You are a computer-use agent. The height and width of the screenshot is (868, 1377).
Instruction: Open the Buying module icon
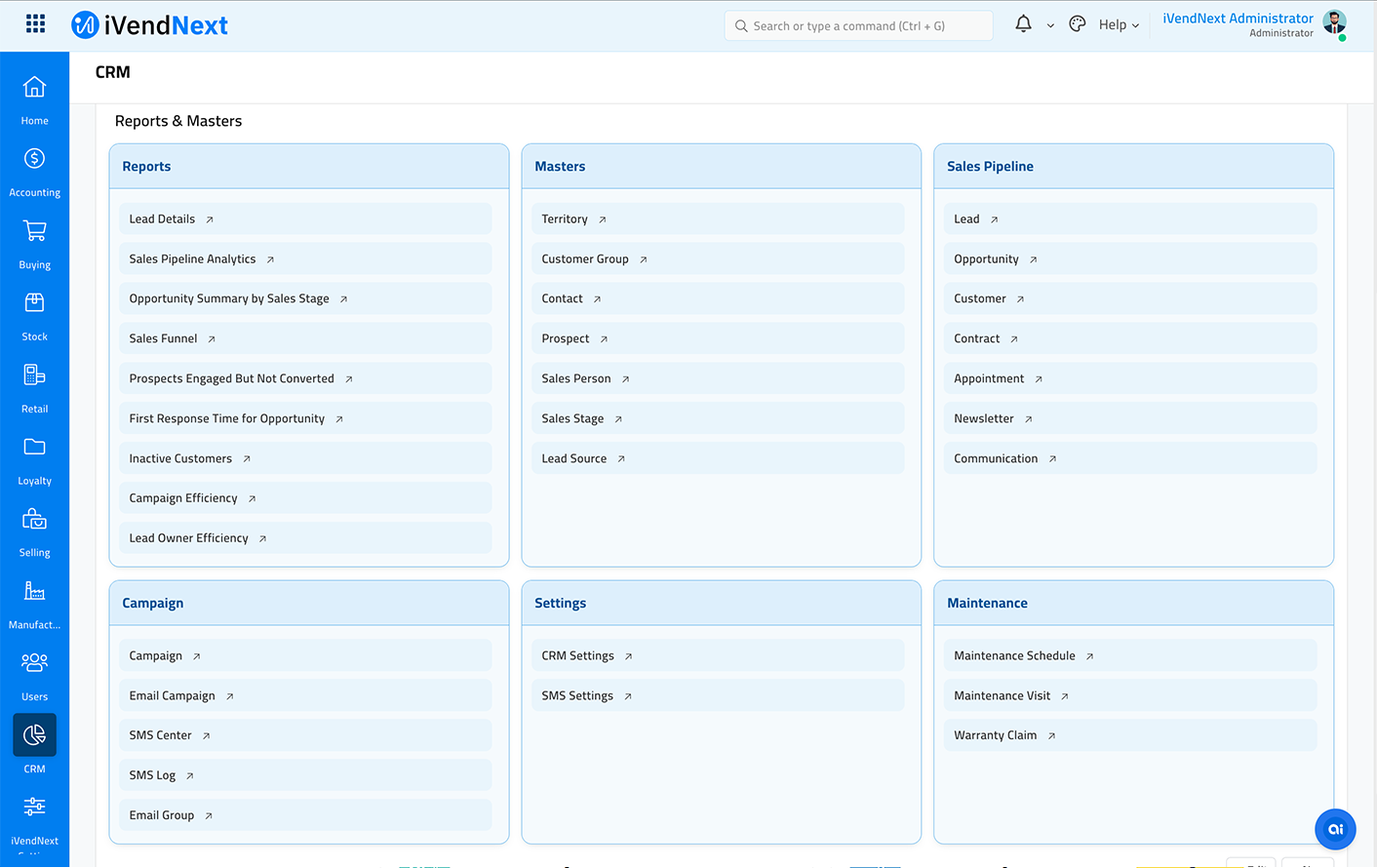pyautogui.click(x=34, y=230)
